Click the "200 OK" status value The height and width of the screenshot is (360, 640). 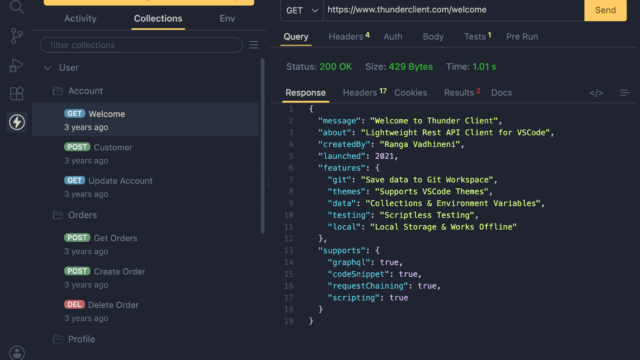(x=336, y=67)
